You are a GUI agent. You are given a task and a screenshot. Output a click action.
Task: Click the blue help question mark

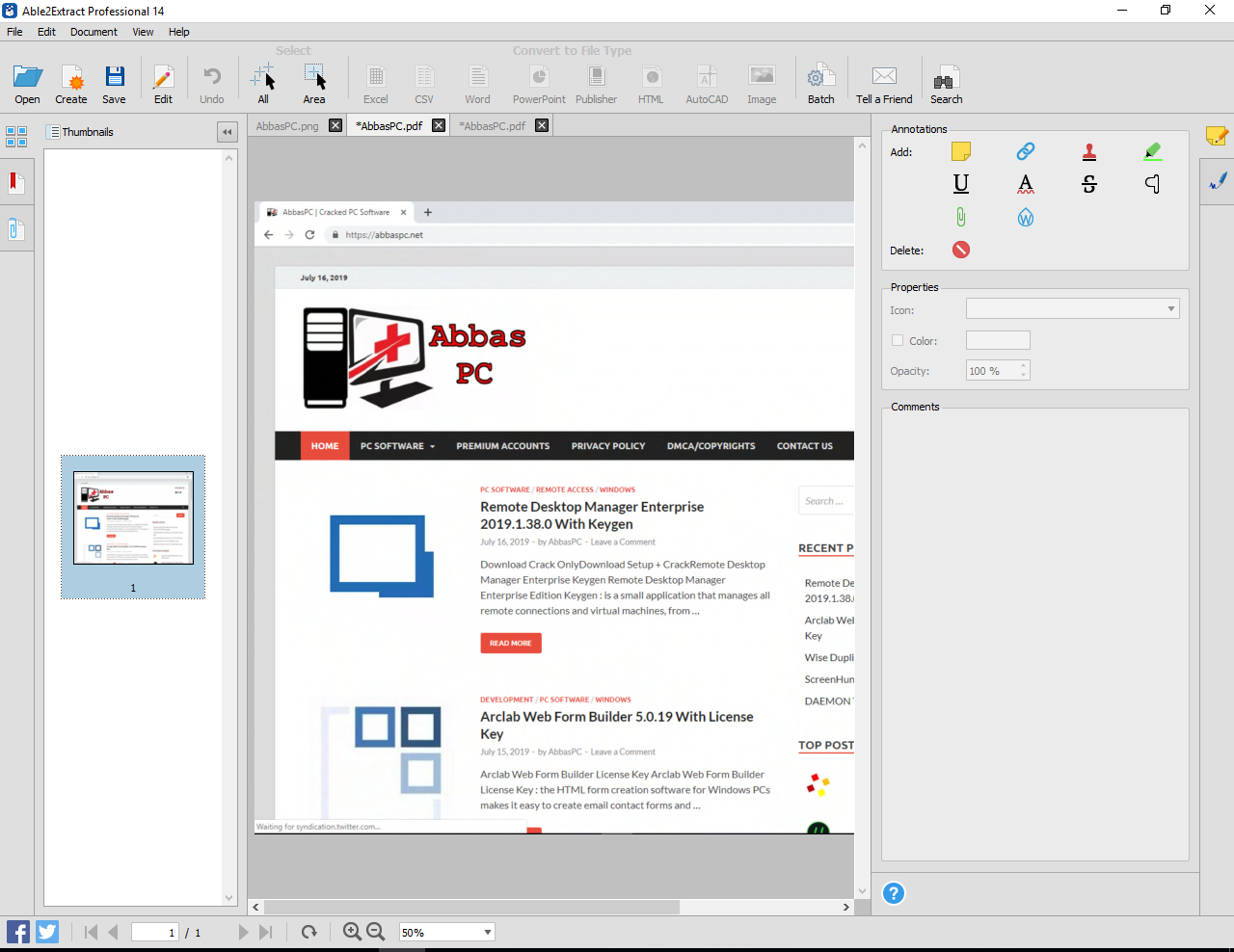(894, 893)
